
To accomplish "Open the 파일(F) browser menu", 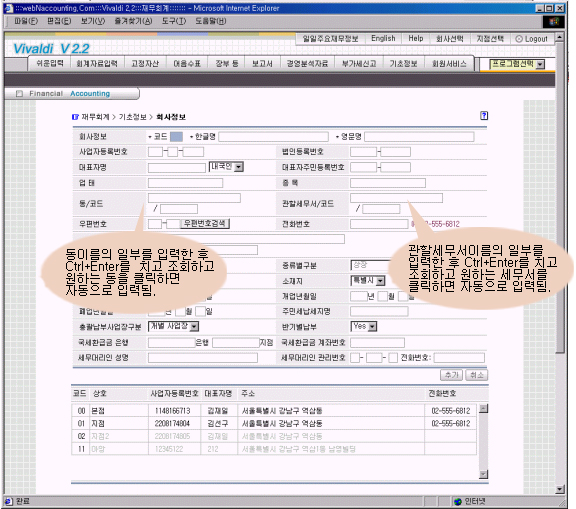I will (26, 21).
